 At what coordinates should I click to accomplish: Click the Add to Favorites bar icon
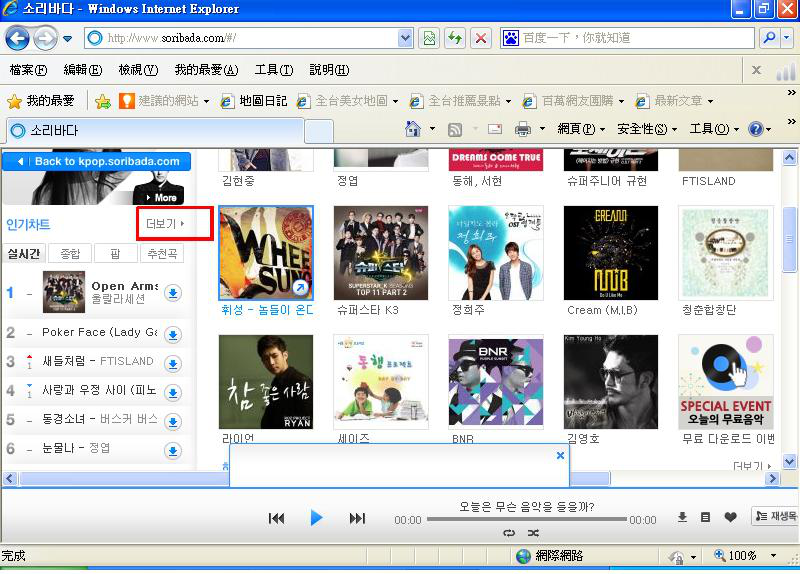click(103, 101)
